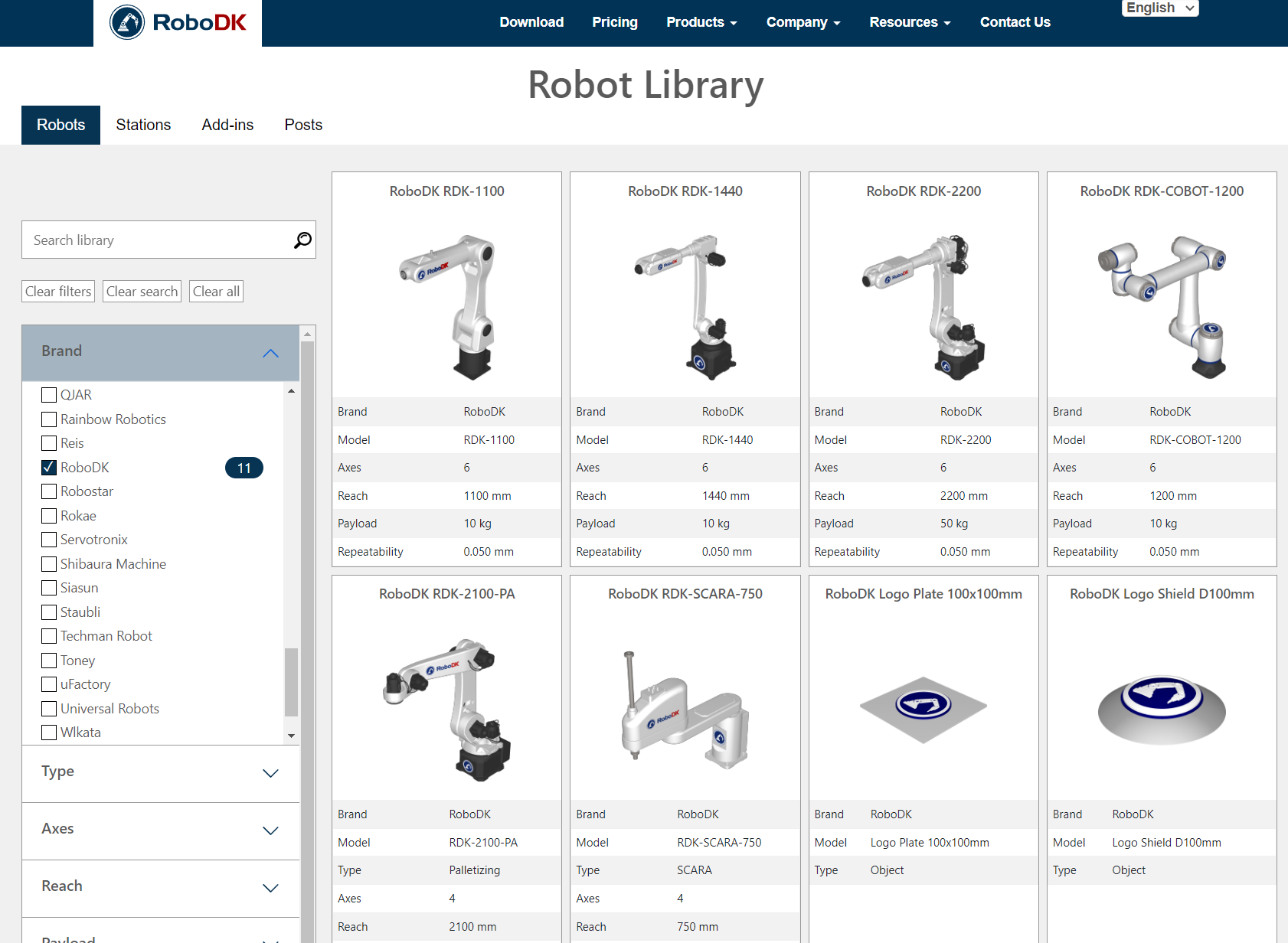The image size is (1288, 943).
Task: Open the RDK-SCARA-750 robot image
Action: tap(685, 710)
